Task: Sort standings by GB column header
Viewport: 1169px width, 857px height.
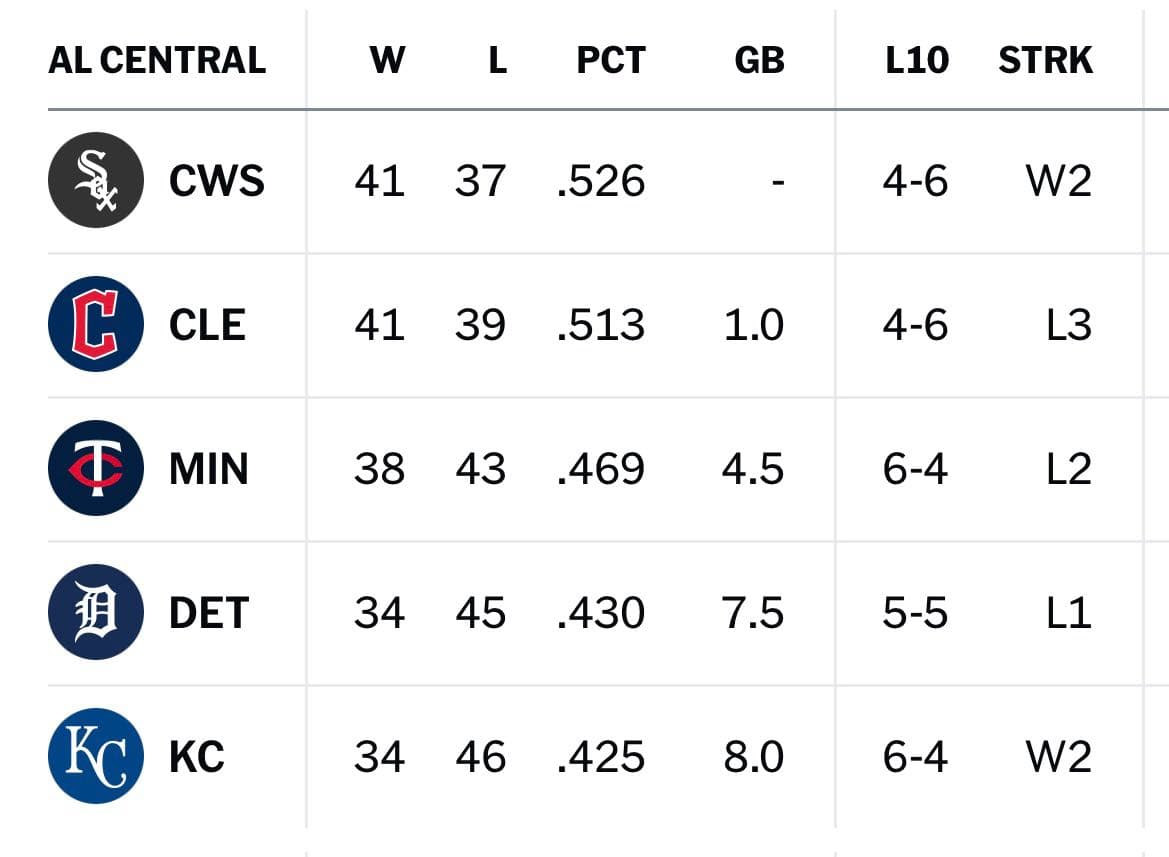Action: coord(760,60)
